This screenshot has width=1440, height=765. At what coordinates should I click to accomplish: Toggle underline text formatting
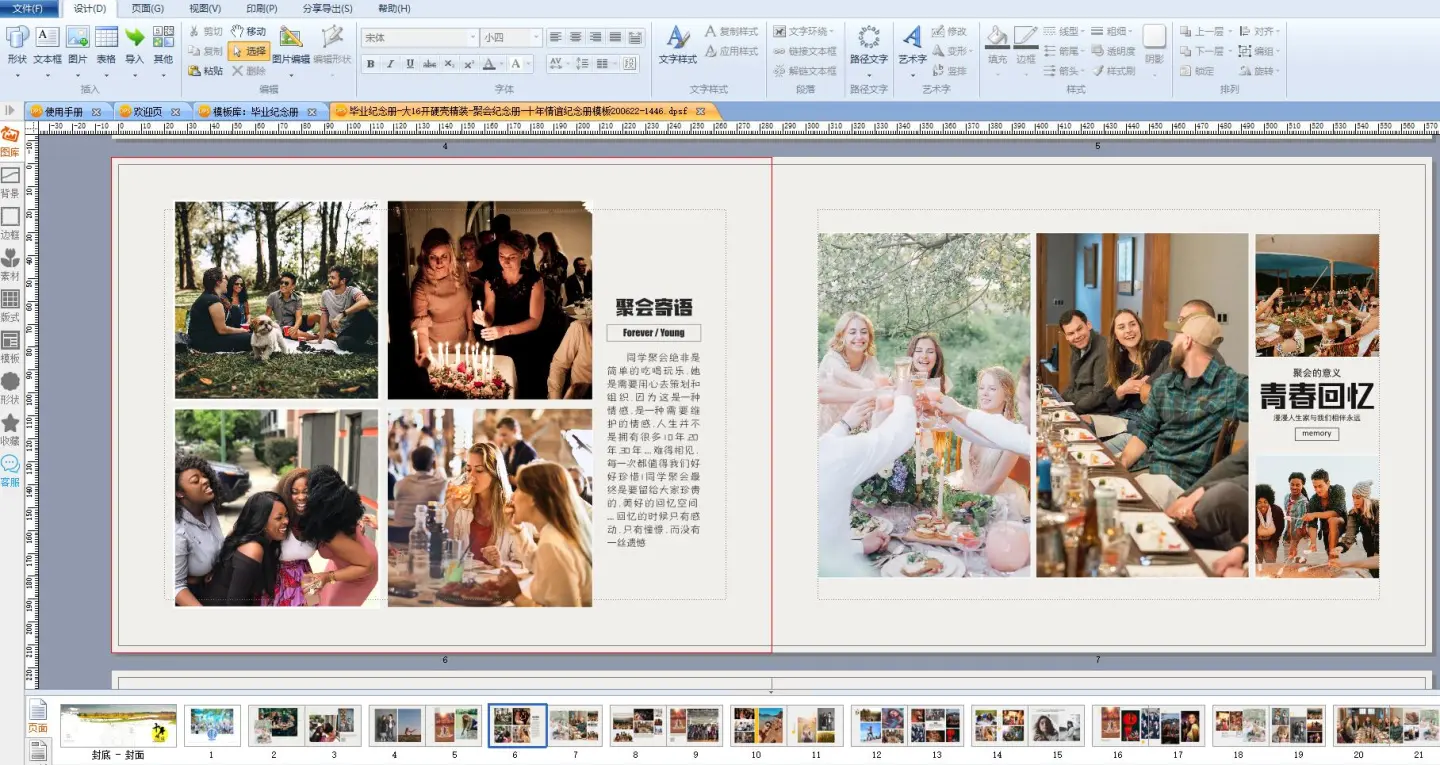tap(410, 64)
